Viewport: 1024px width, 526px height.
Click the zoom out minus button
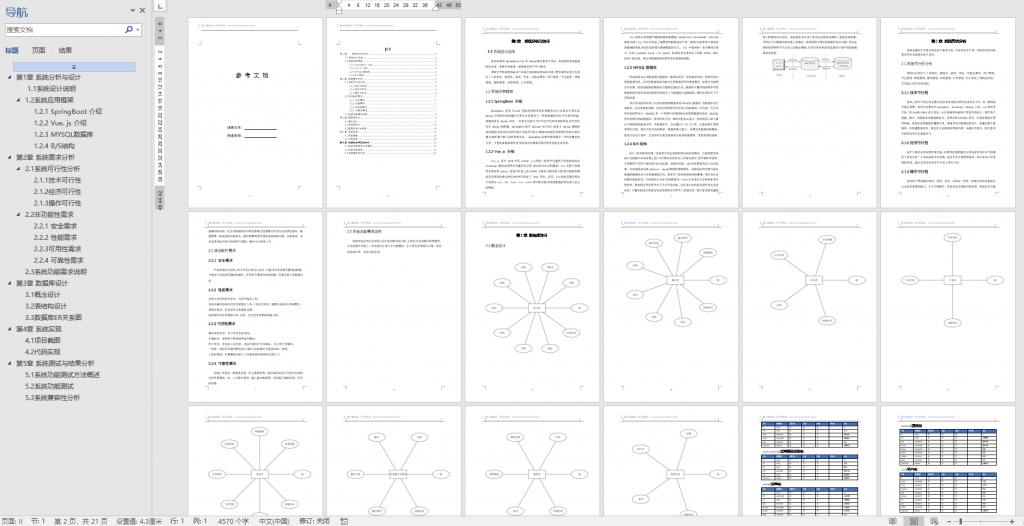click(948, 521)
